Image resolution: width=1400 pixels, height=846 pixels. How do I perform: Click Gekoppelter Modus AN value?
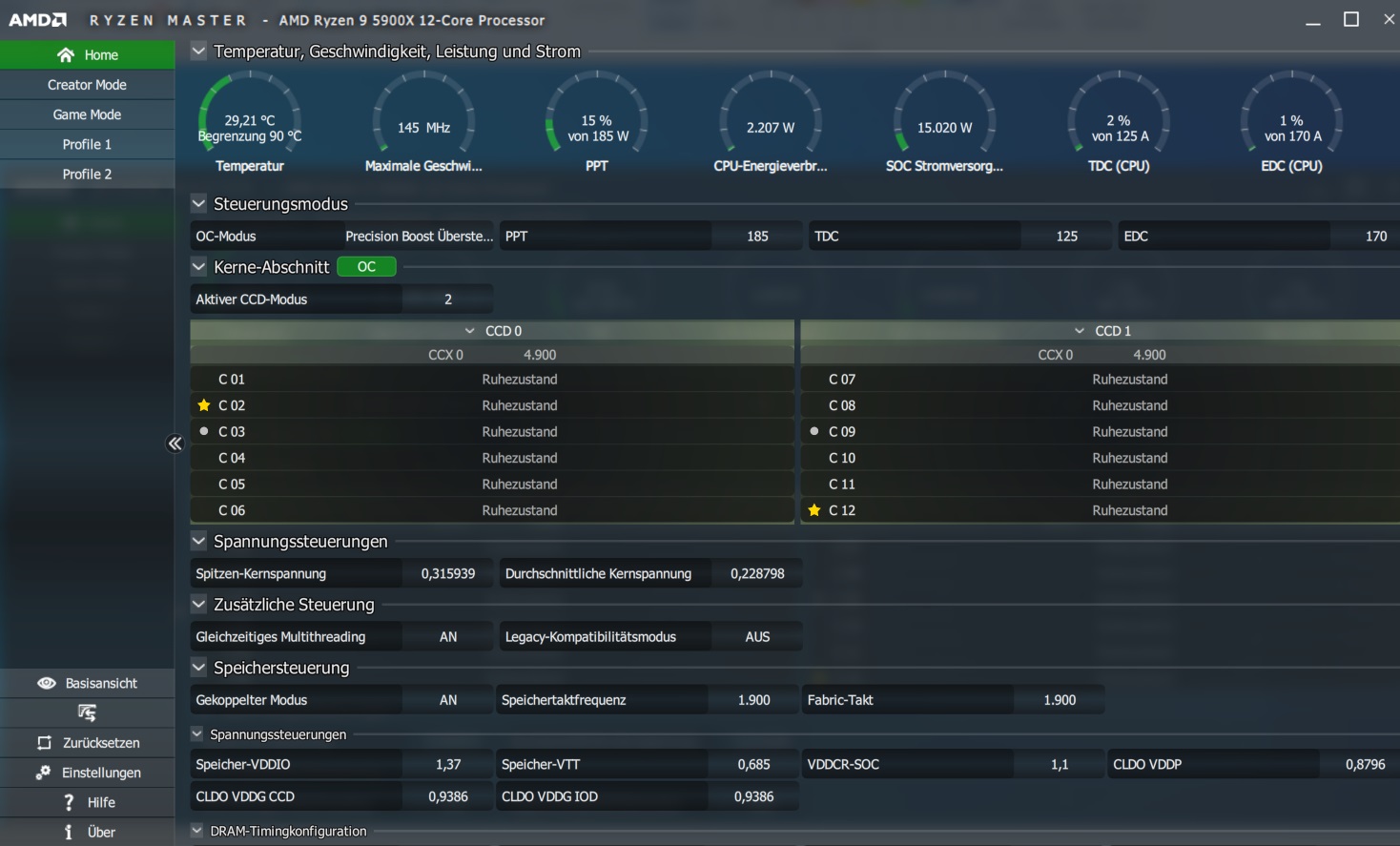(x=447, y=699)
